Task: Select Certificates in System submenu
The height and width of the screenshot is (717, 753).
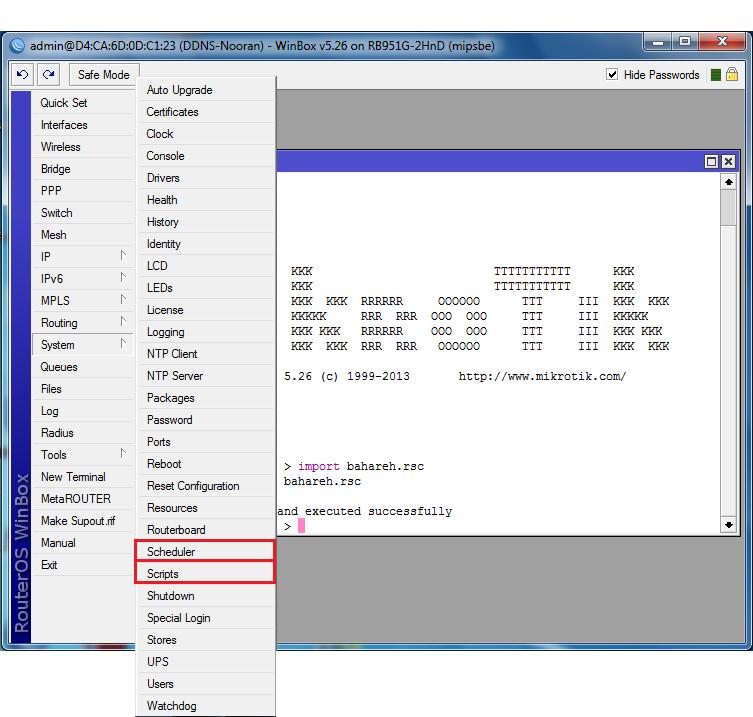Action: [206, 112]
